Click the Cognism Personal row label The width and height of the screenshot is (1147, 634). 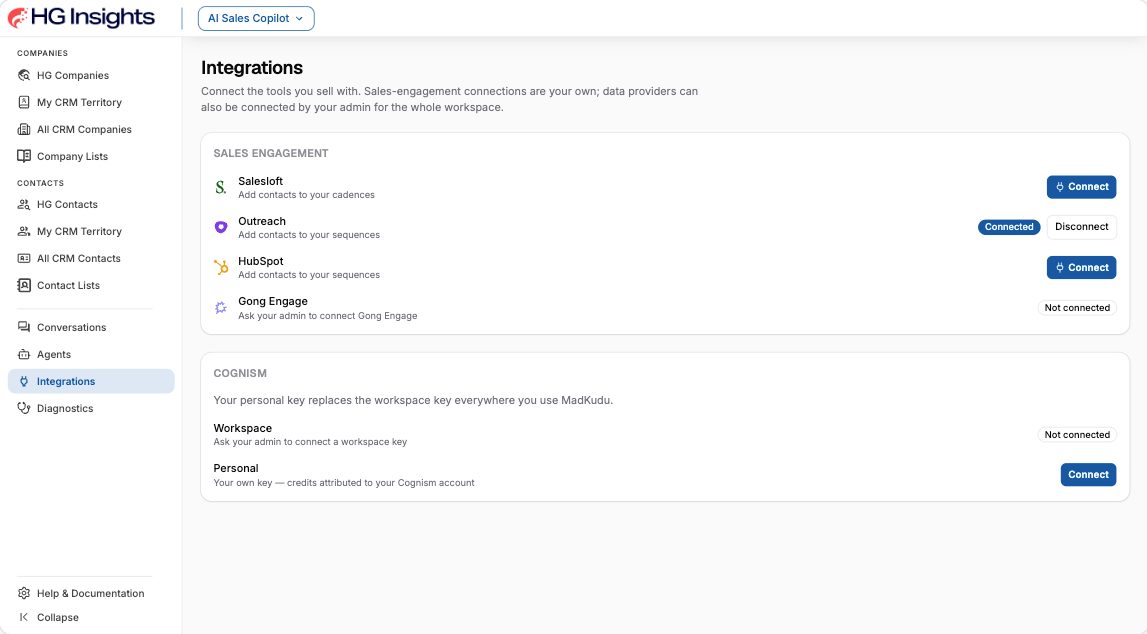pyautogui.click(x=236, y=469)
